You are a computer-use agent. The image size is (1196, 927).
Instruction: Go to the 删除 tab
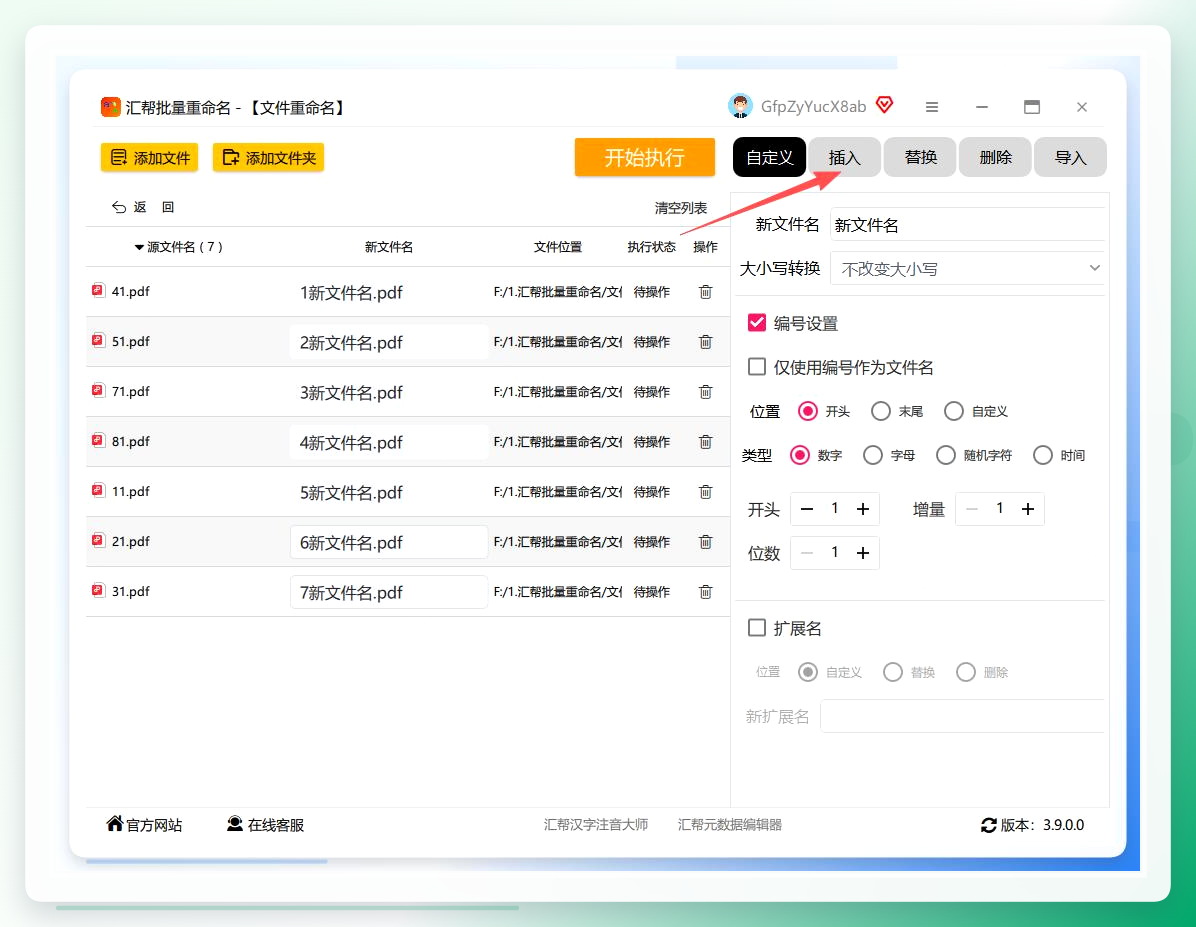[995, 157]
